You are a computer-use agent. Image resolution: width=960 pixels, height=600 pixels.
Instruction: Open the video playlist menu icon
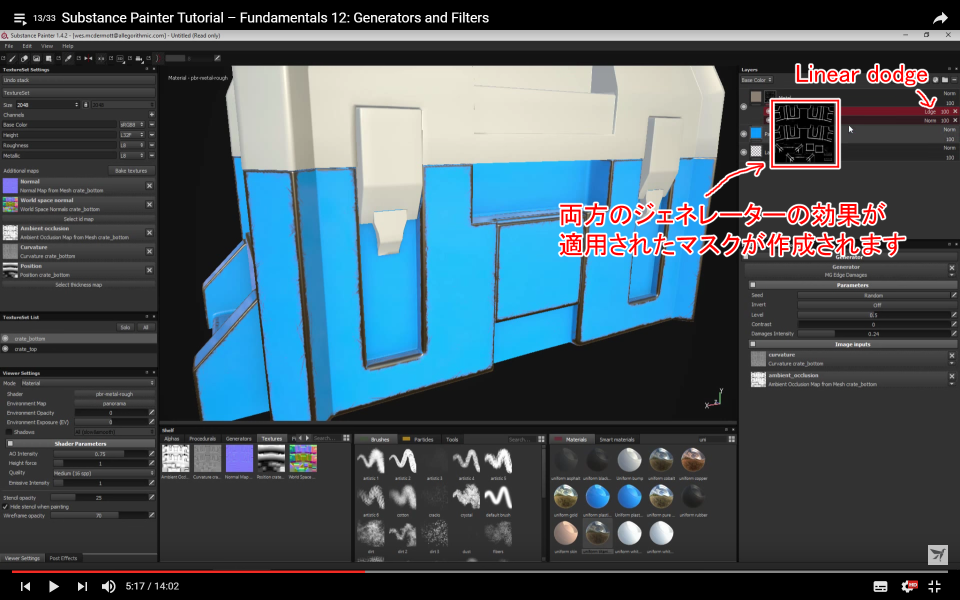[x=20, y=18]
